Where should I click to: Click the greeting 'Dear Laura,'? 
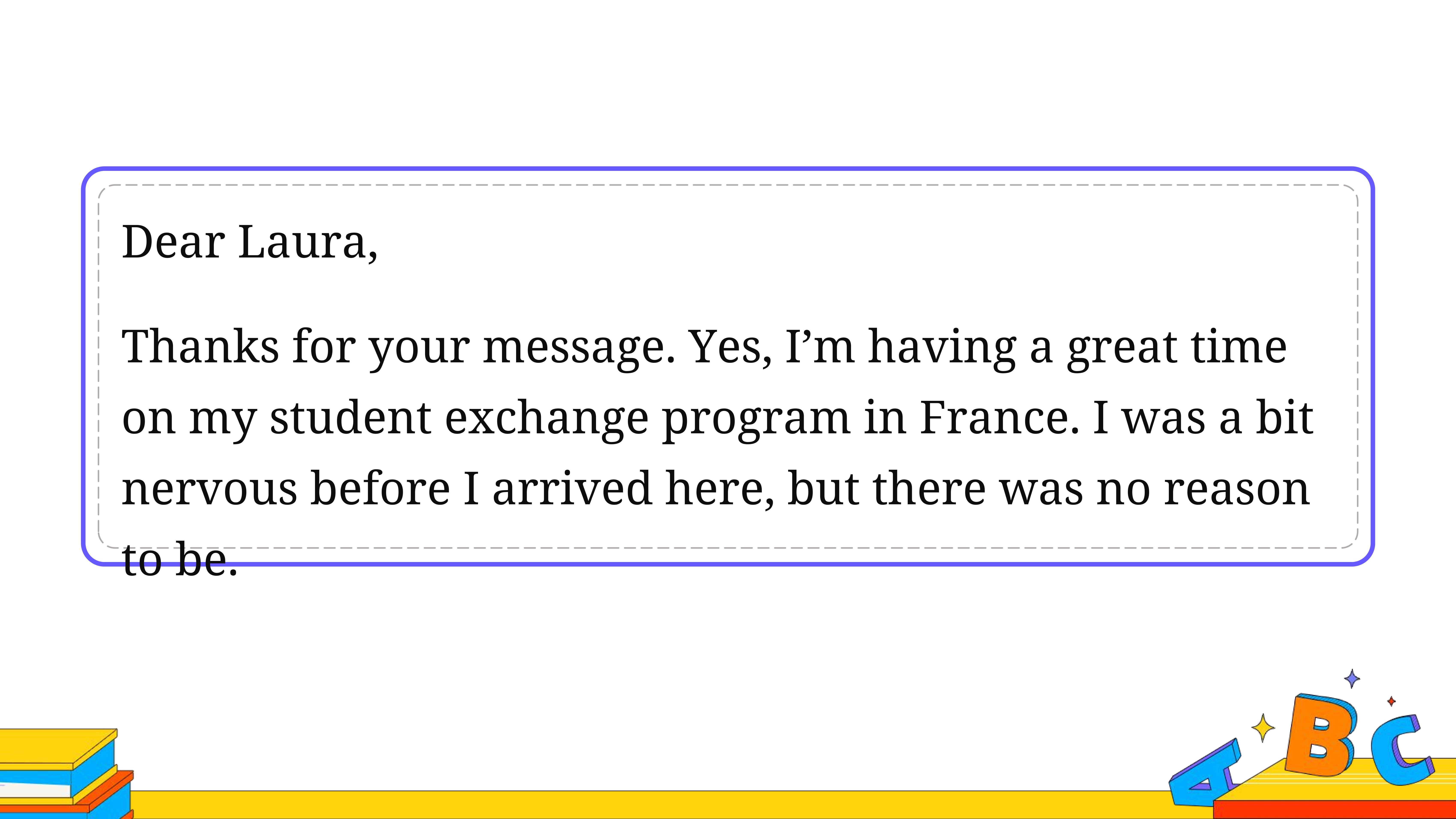[249, 242]
